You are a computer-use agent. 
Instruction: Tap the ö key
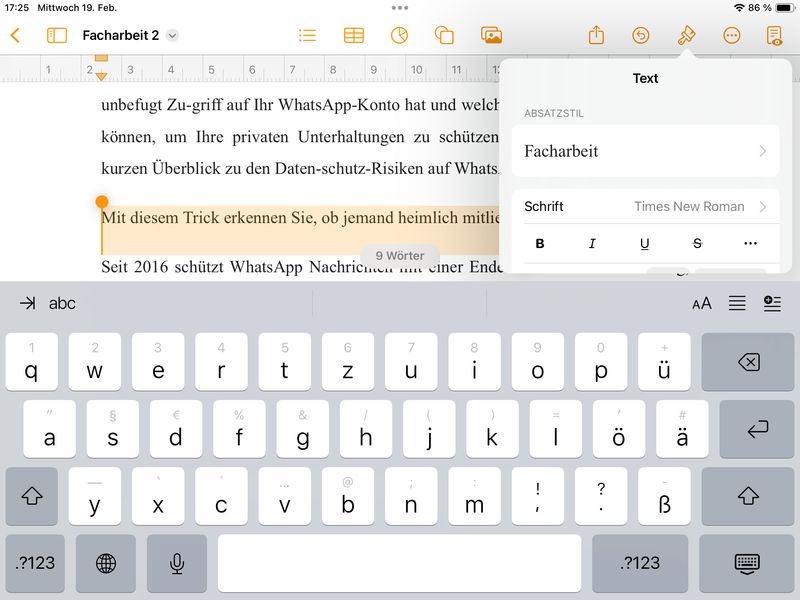pos(619,429)
